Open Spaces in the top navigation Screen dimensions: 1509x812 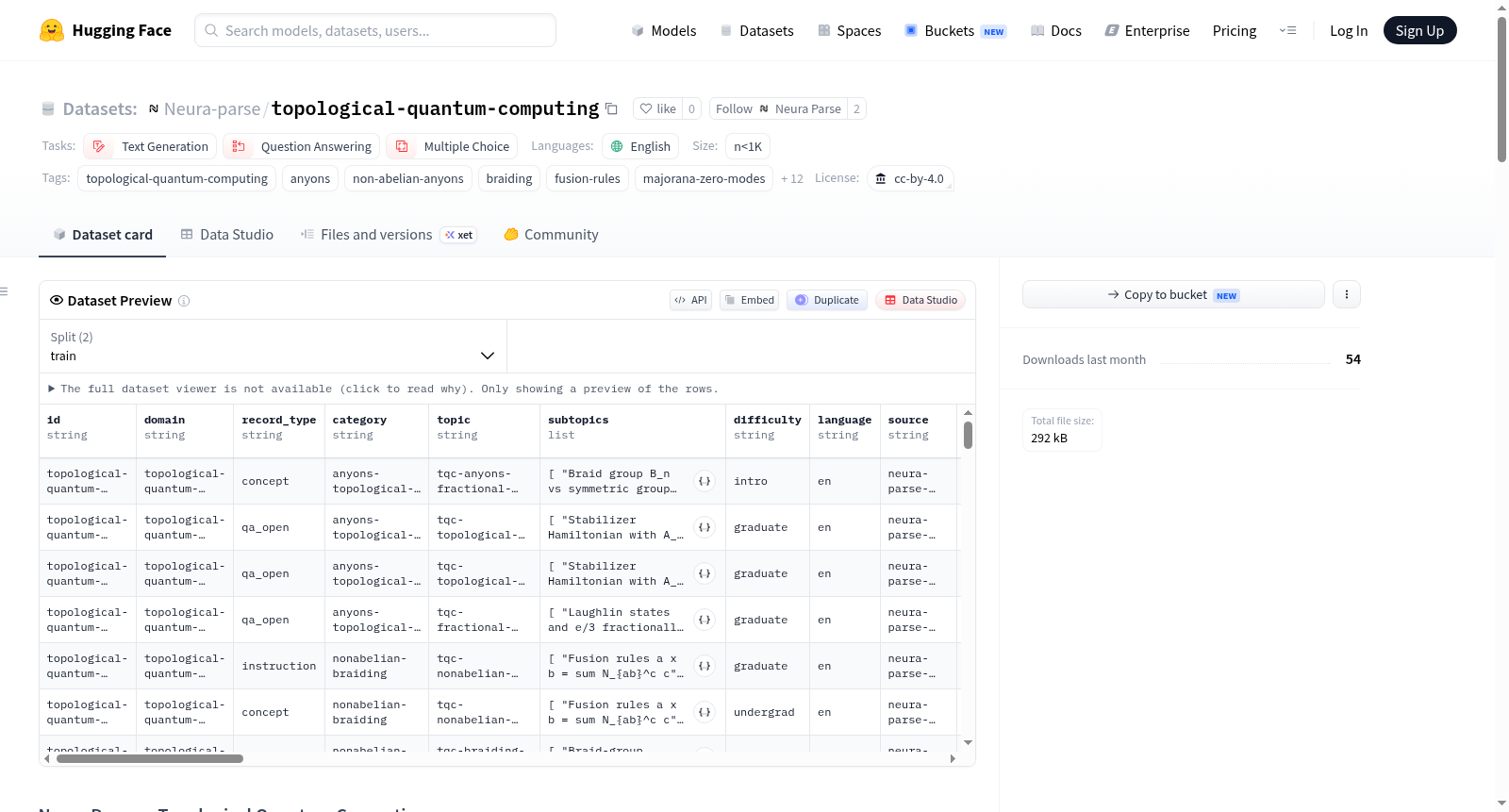[x=850, y=30]
